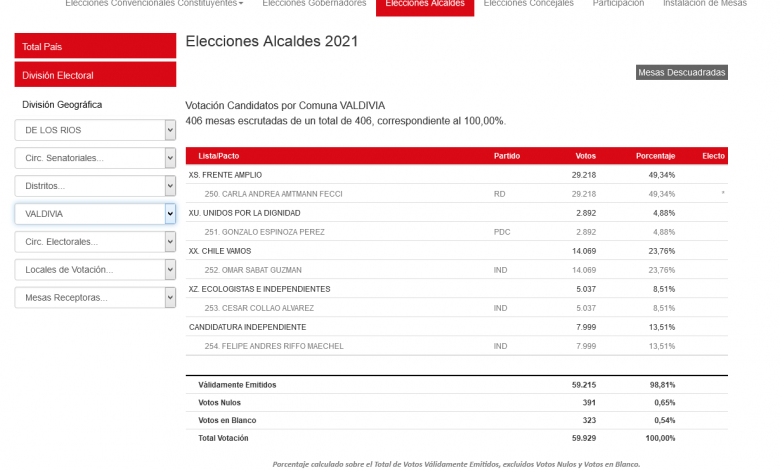Image resolution: width=780 pixels, height=470 pixels.
Task: Click the División Electoral button
Action: click(95, 75)
